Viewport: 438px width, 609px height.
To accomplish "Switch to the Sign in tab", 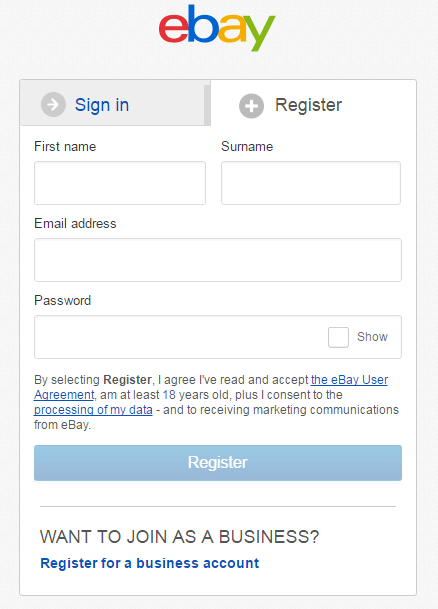I will pos(113,103).
